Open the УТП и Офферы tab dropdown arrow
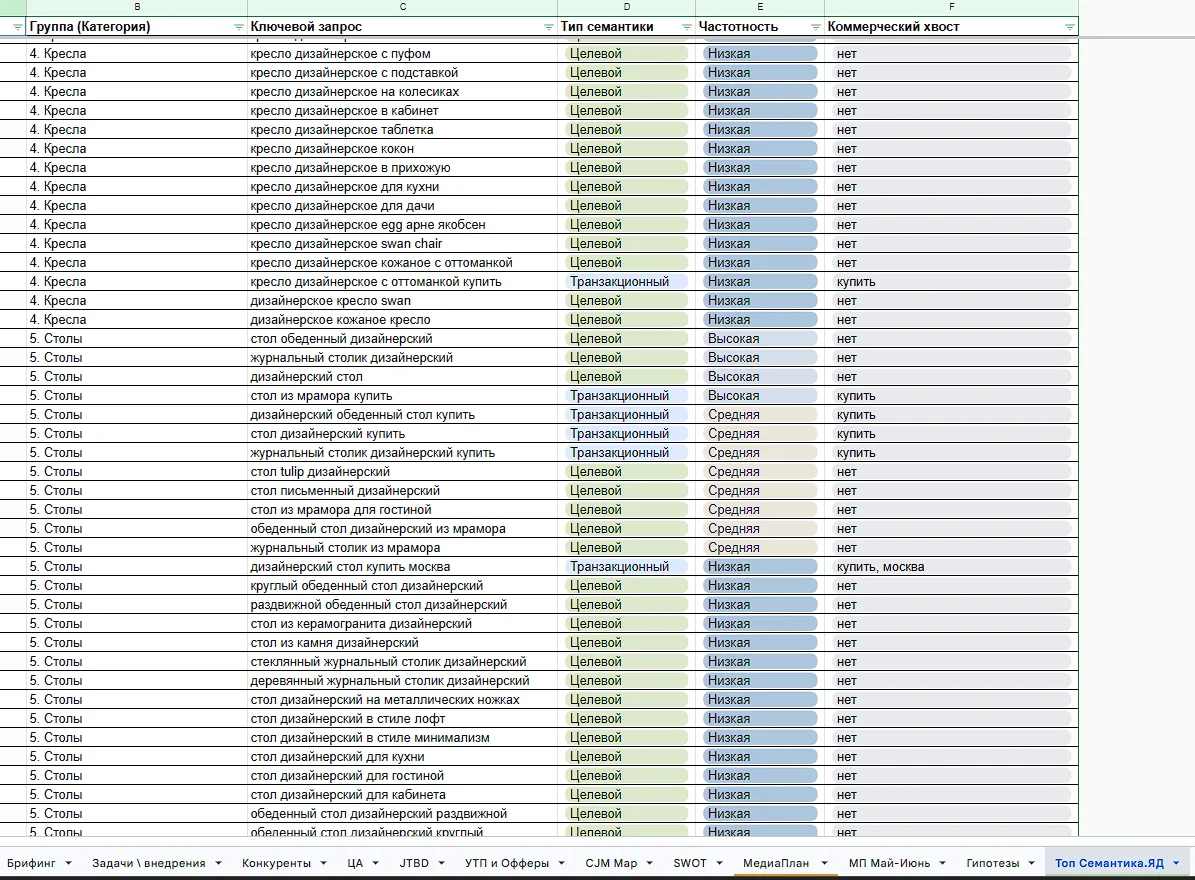1195x880 pixels. pos(562,863)
